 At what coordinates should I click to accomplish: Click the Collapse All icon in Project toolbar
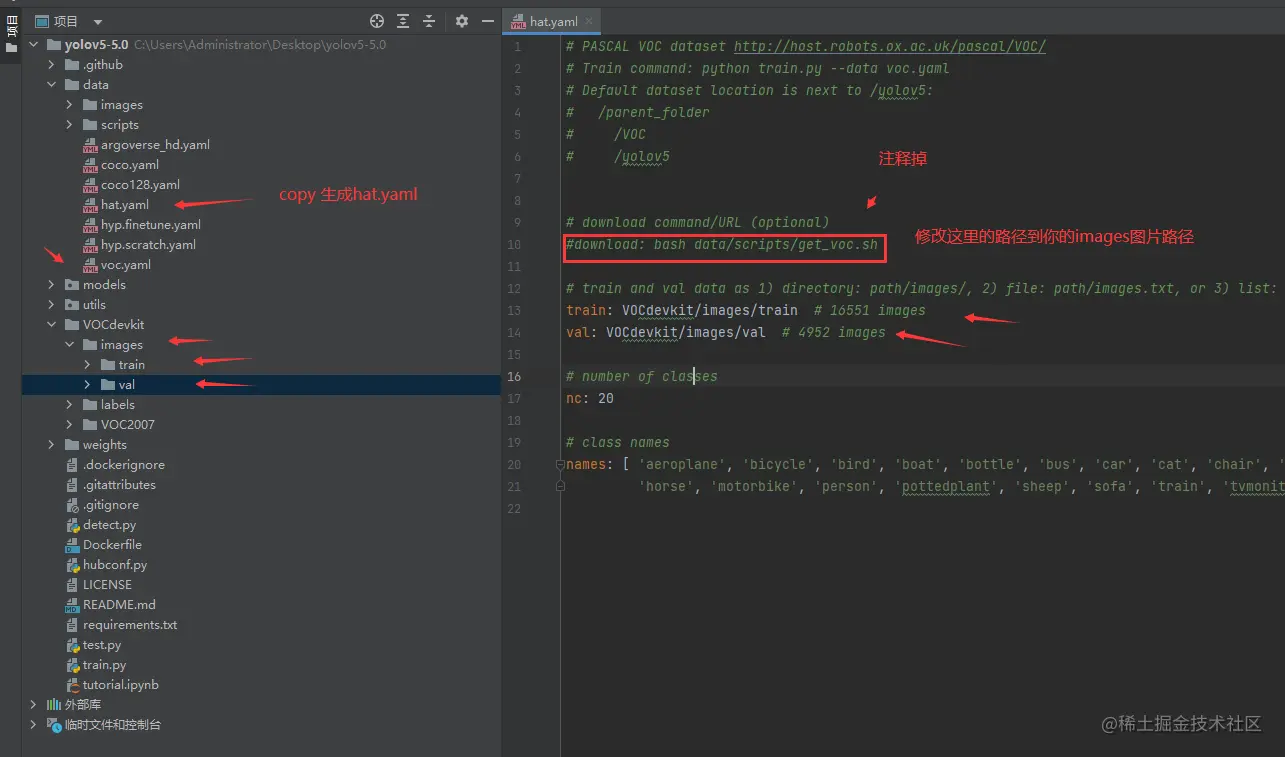(x=429, y=21)
